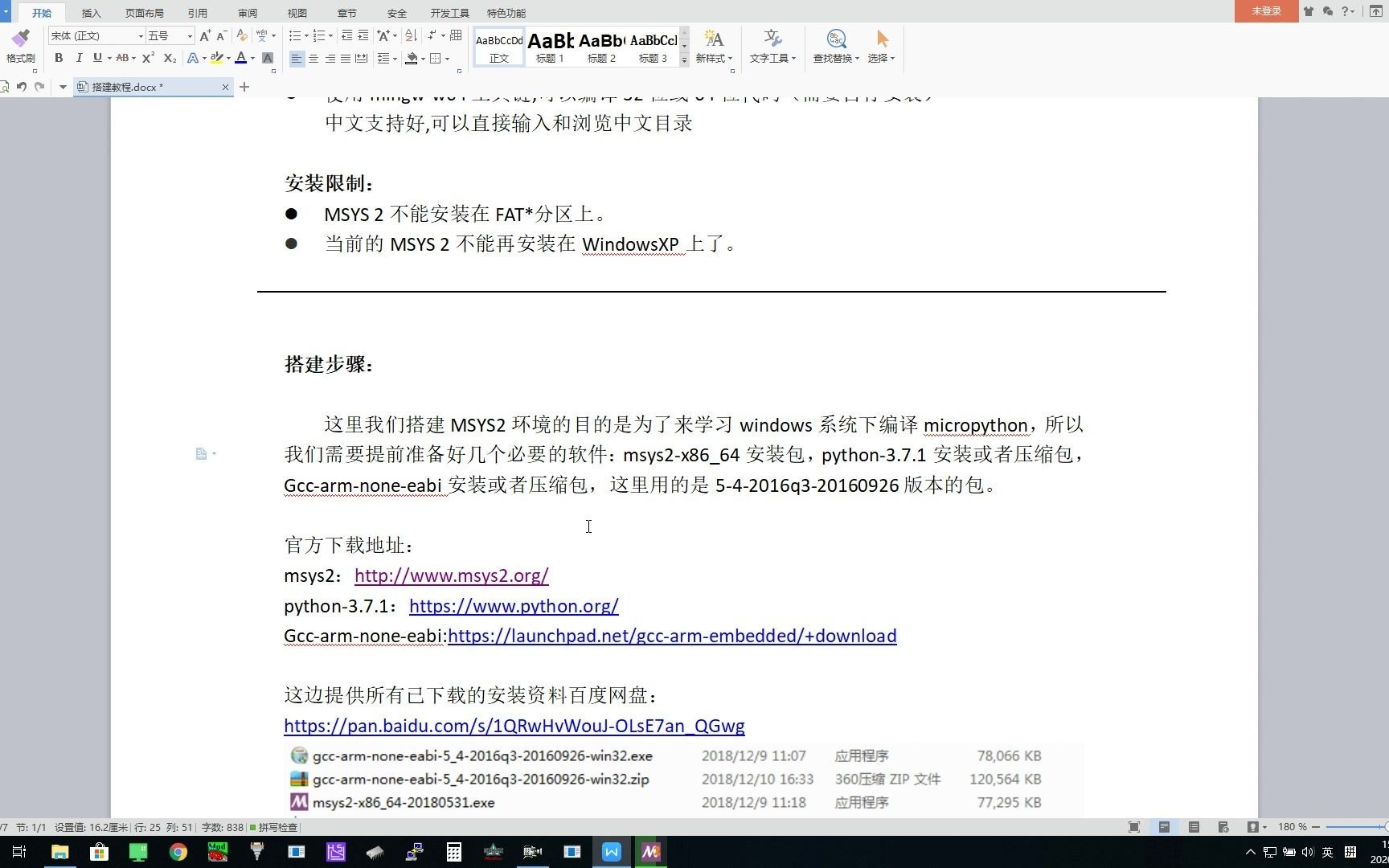
Task: Clear formatting using the eraser icon
Action: [x=242, y=35]
